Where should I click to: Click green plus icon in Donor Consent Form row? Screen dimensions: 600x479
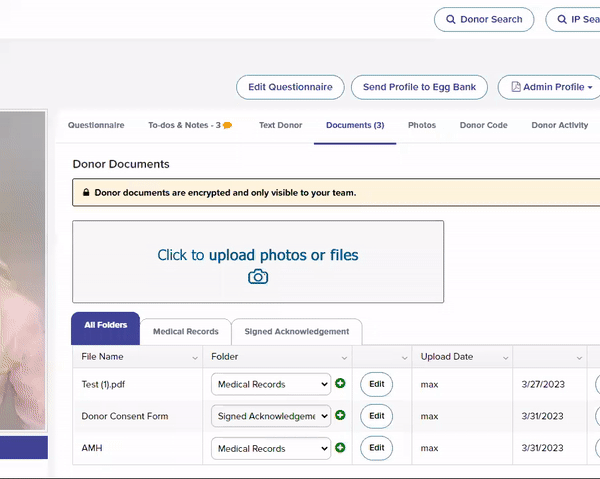tap(340, 416)
